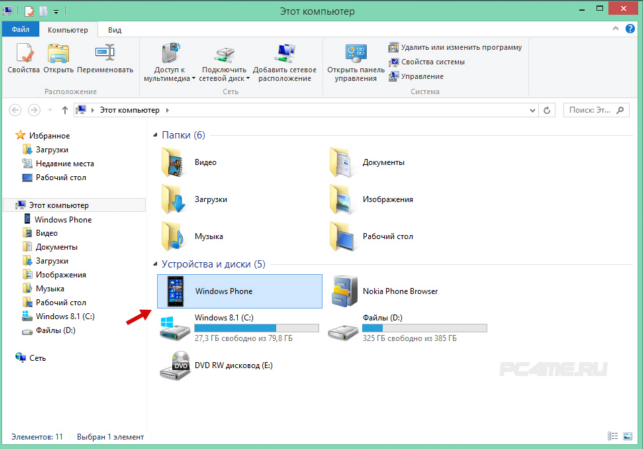Open the Файл menu tab
Screen dimensions: 643x449
pos(21,30)
